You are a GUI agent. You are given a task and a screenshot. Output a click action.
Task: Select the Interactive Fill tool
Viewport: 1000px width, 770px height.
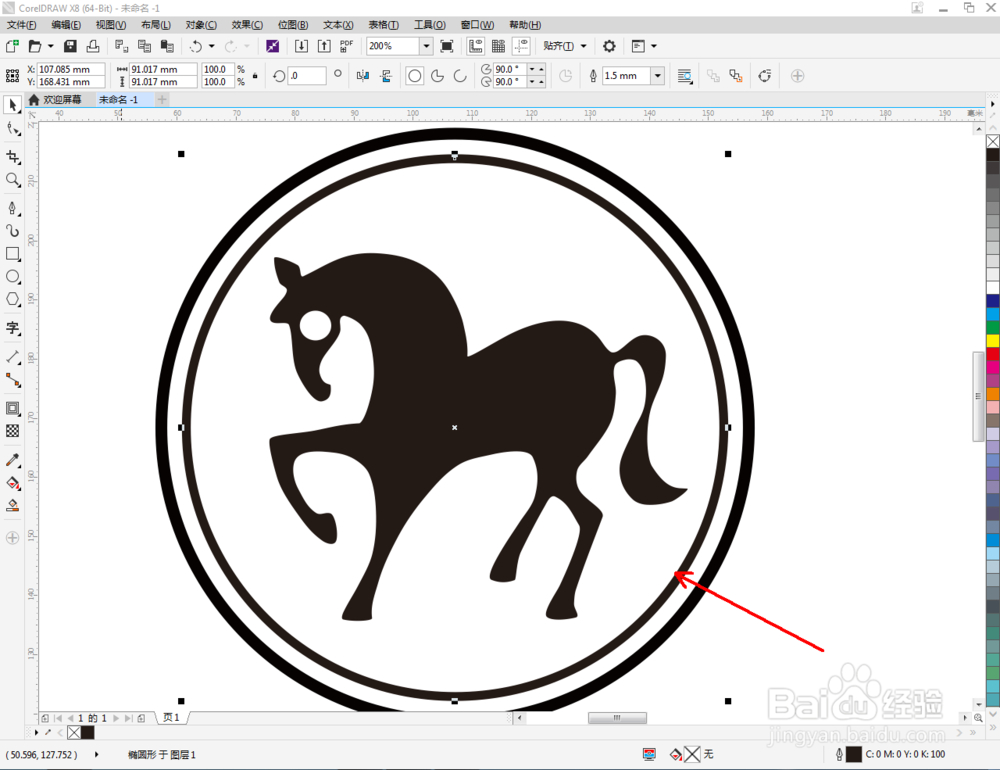click(x=12, y=483)
